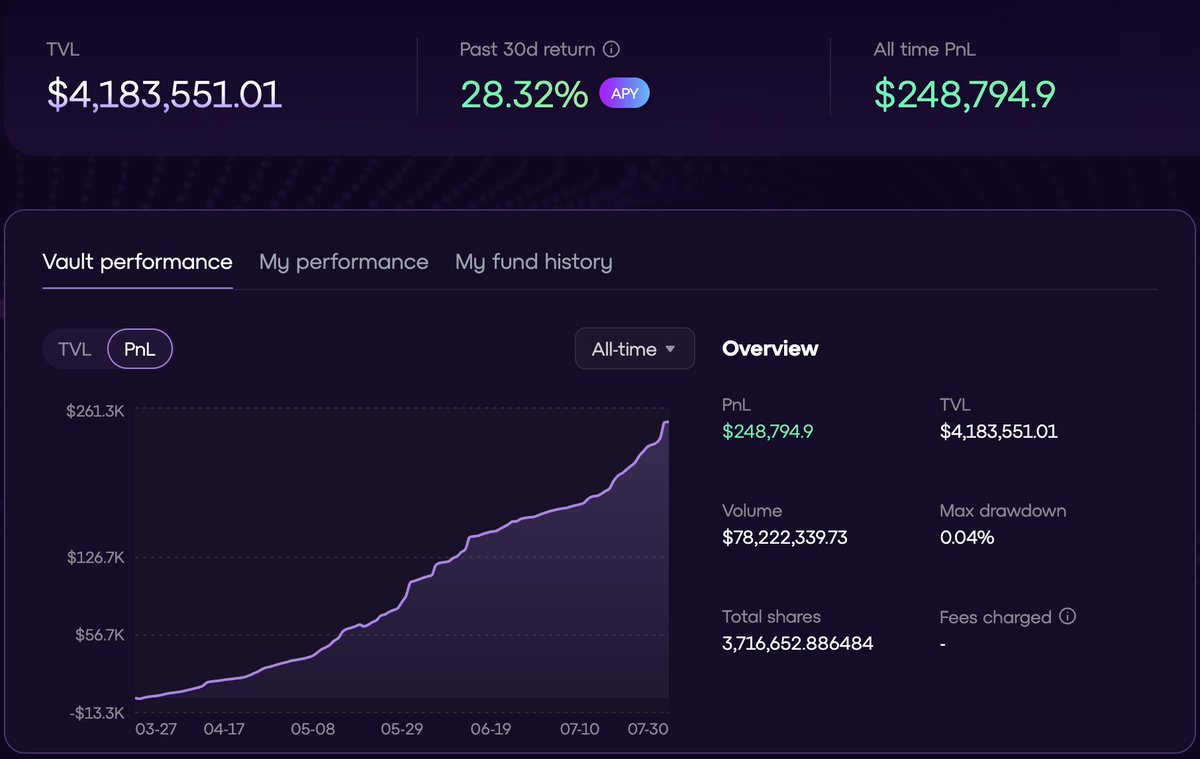Select the PnL chart toggle

pyautogui.click(x=139, y=349)
